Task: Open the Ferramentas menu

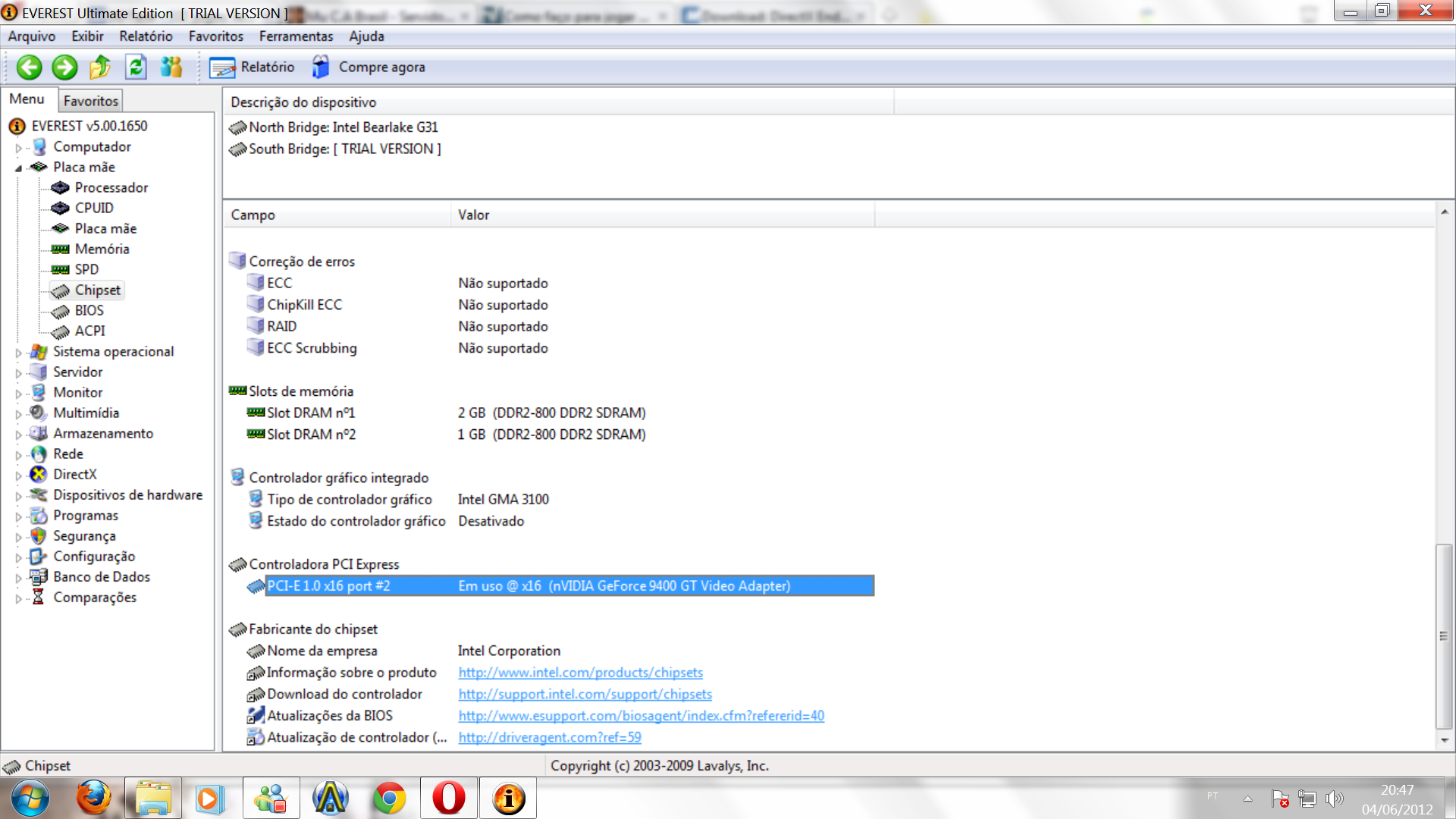Action: (296, 36)
